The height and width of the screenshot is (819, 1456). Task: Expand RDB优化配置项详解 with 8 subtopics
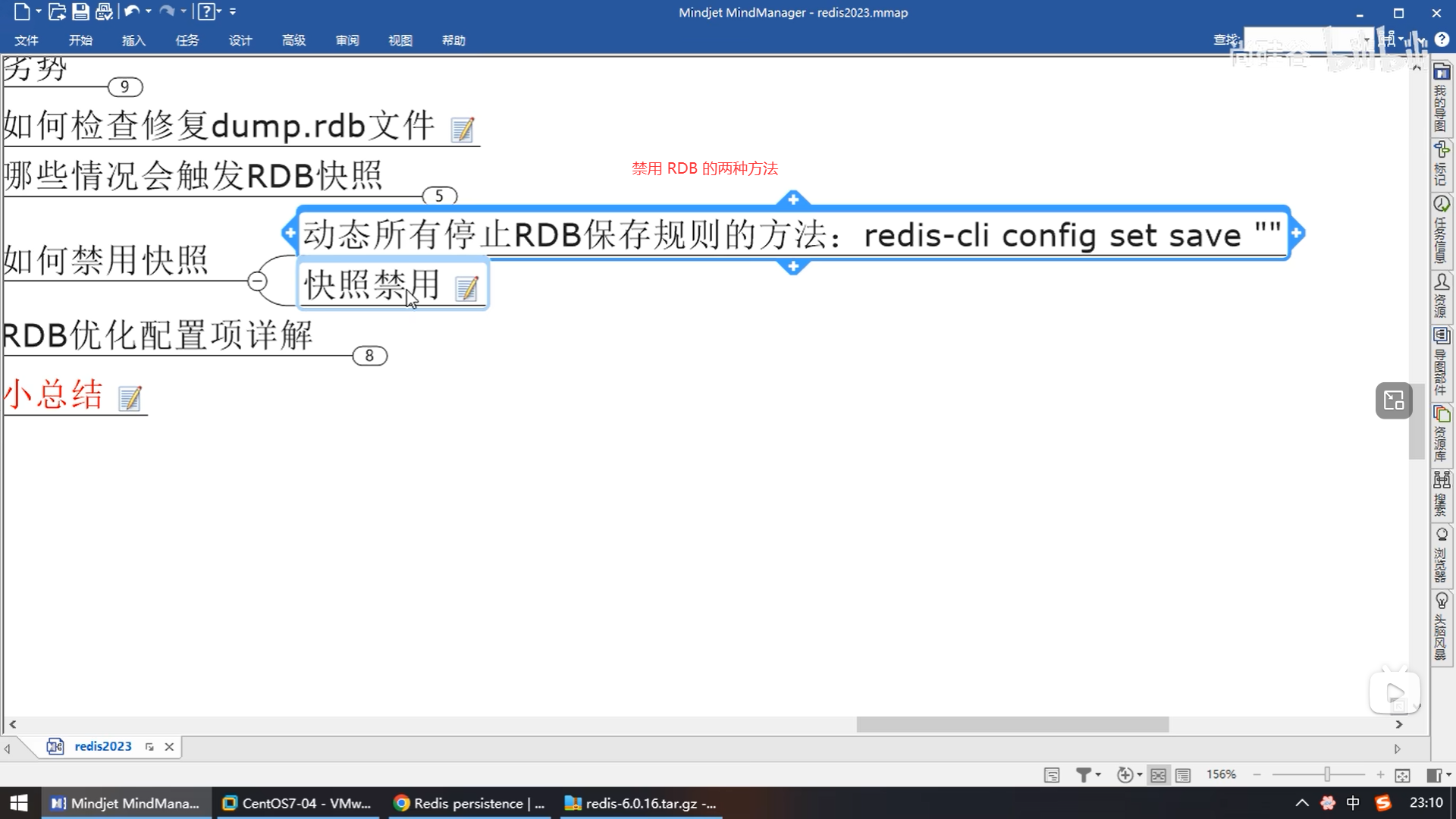tap(369, 356)
